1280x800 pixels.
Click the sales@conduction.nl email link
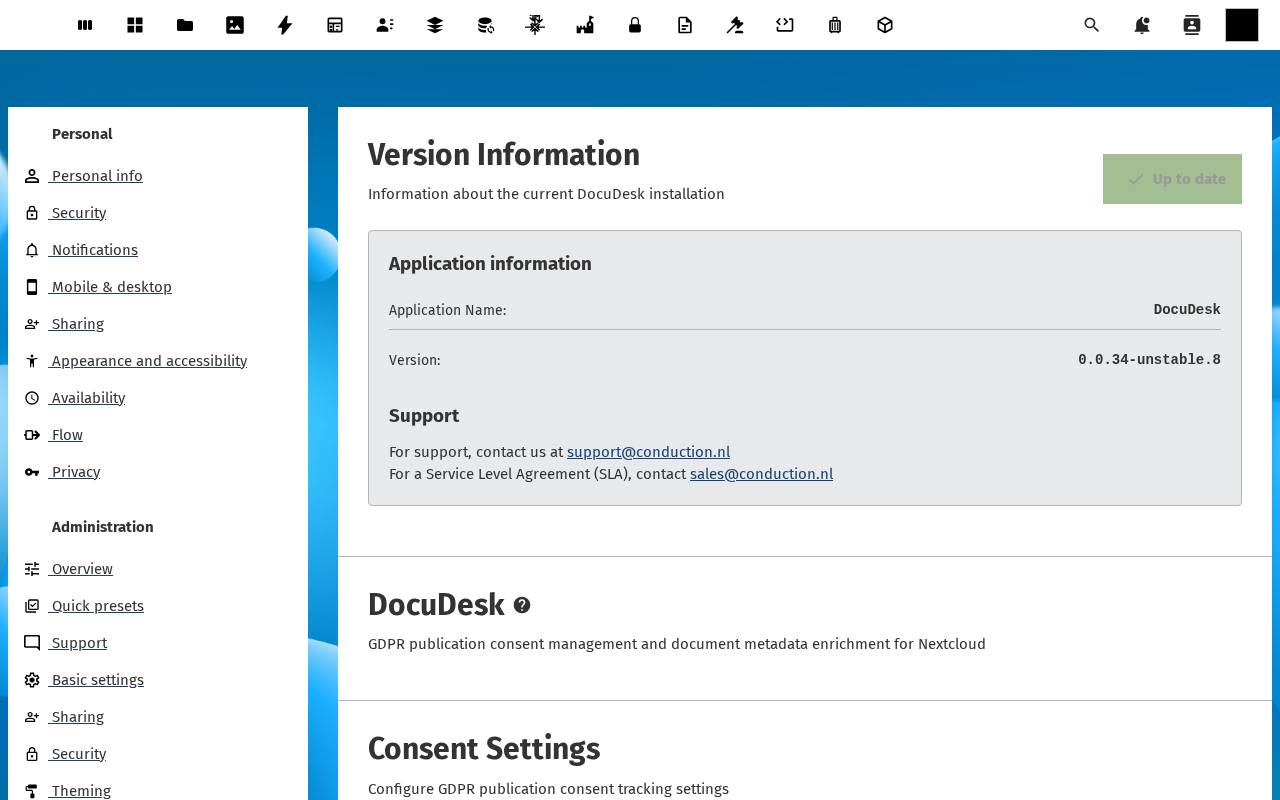(x=761, y=474)
